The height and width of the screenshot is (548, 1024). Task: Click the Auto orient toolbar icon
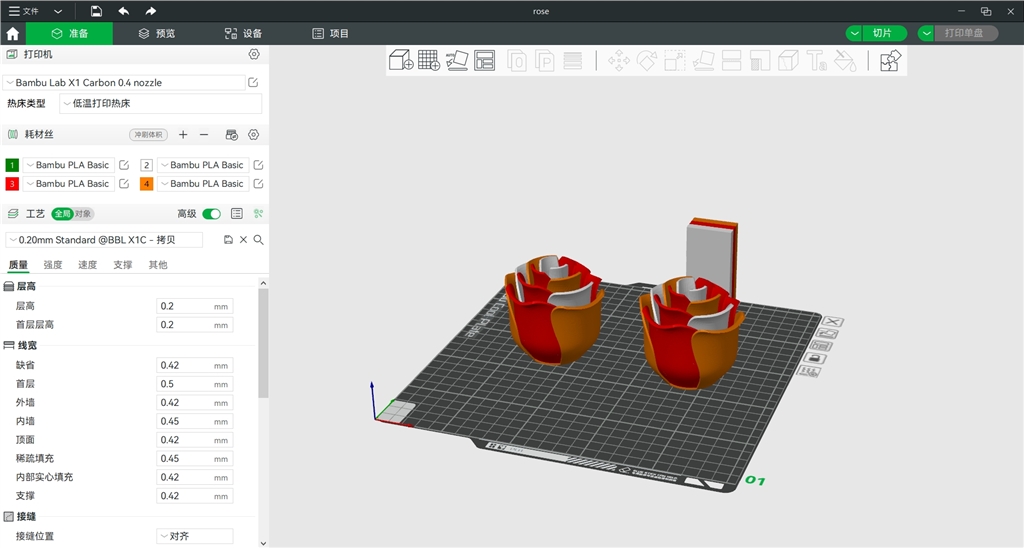(457, 61)
